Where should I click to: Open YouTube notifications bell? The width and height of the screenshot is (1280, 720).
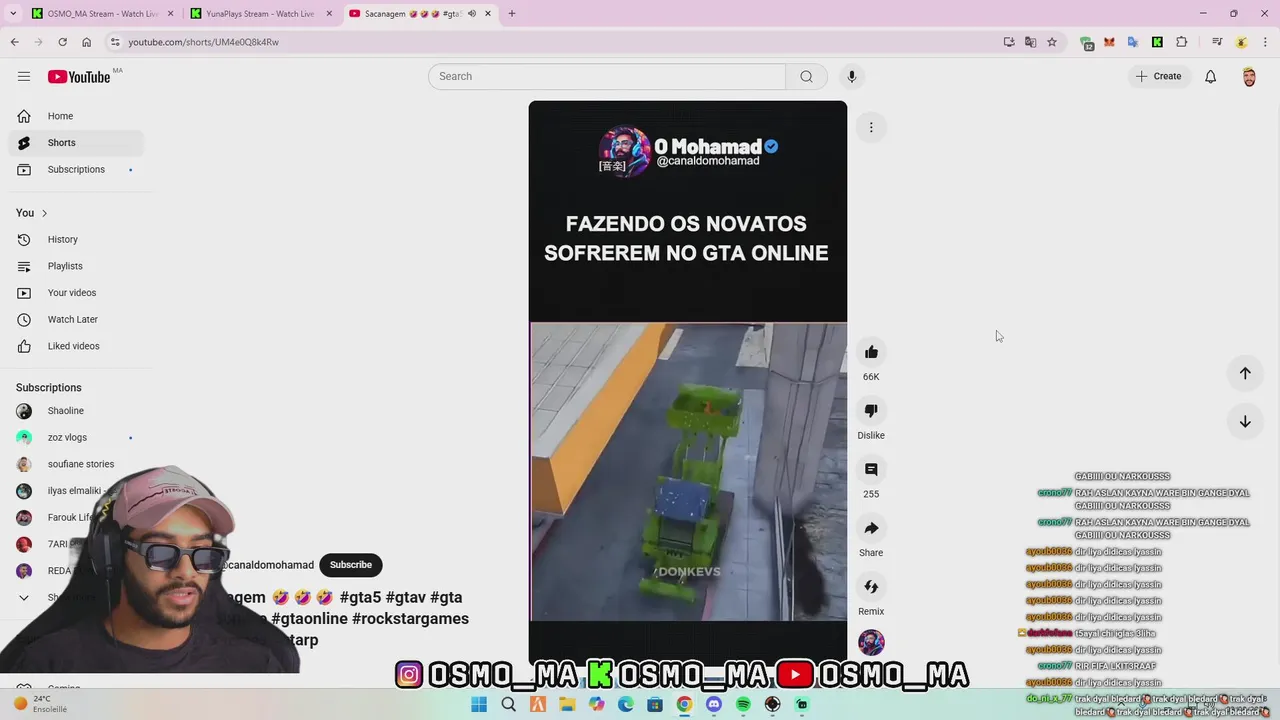(x=1210, y=76)
